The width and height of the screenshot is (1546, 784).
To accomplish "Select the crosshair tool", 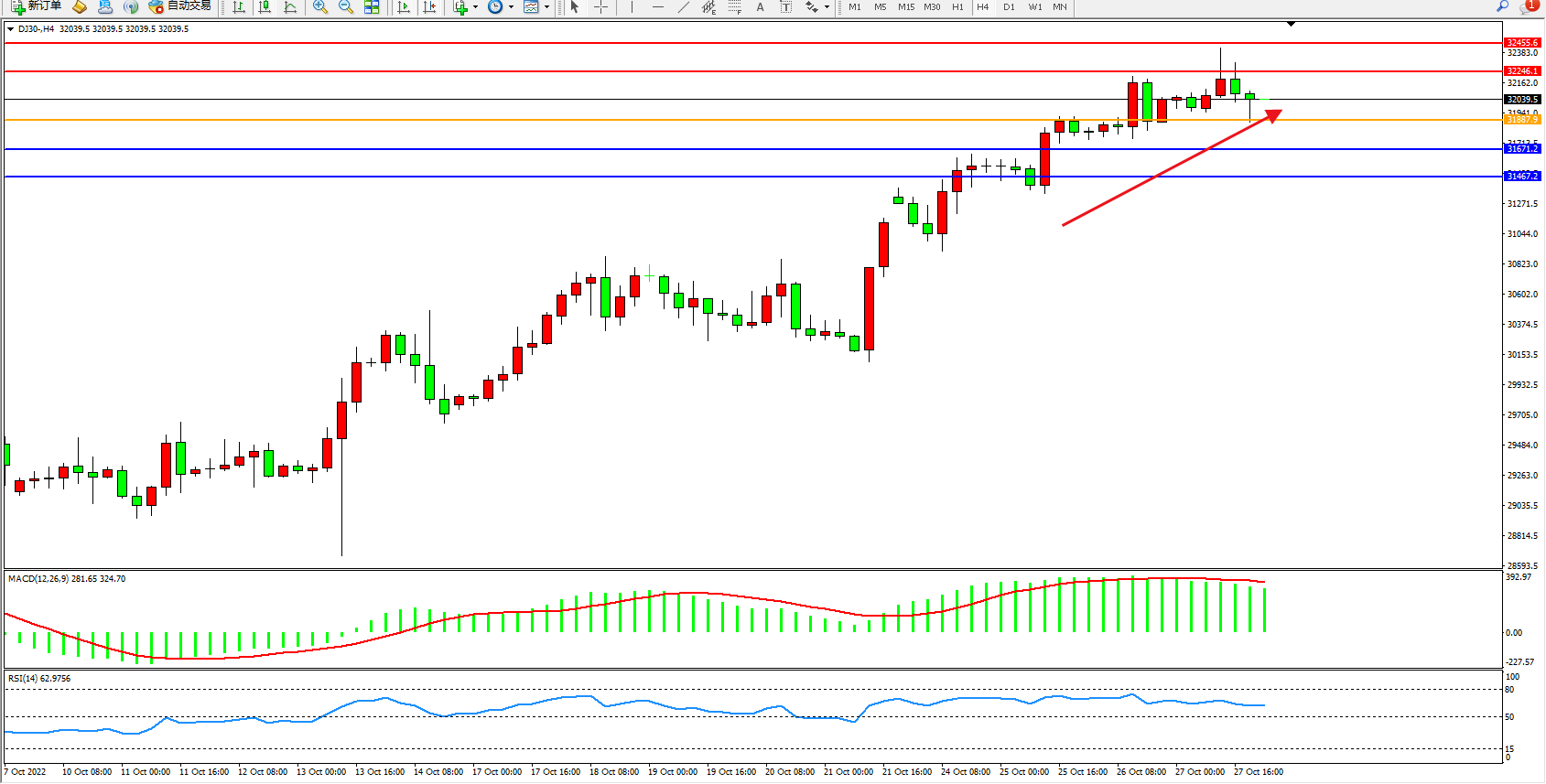I will [600, 7].
